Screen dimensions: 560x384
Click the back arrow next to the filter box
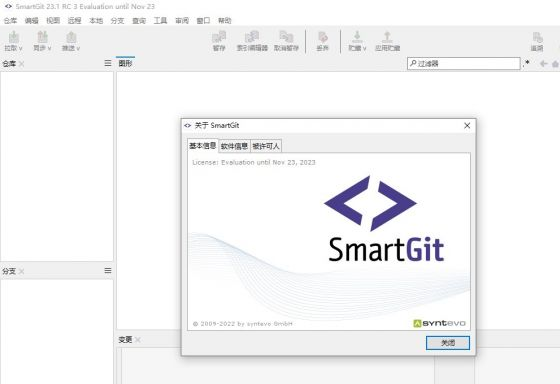(x=544, y=64)
